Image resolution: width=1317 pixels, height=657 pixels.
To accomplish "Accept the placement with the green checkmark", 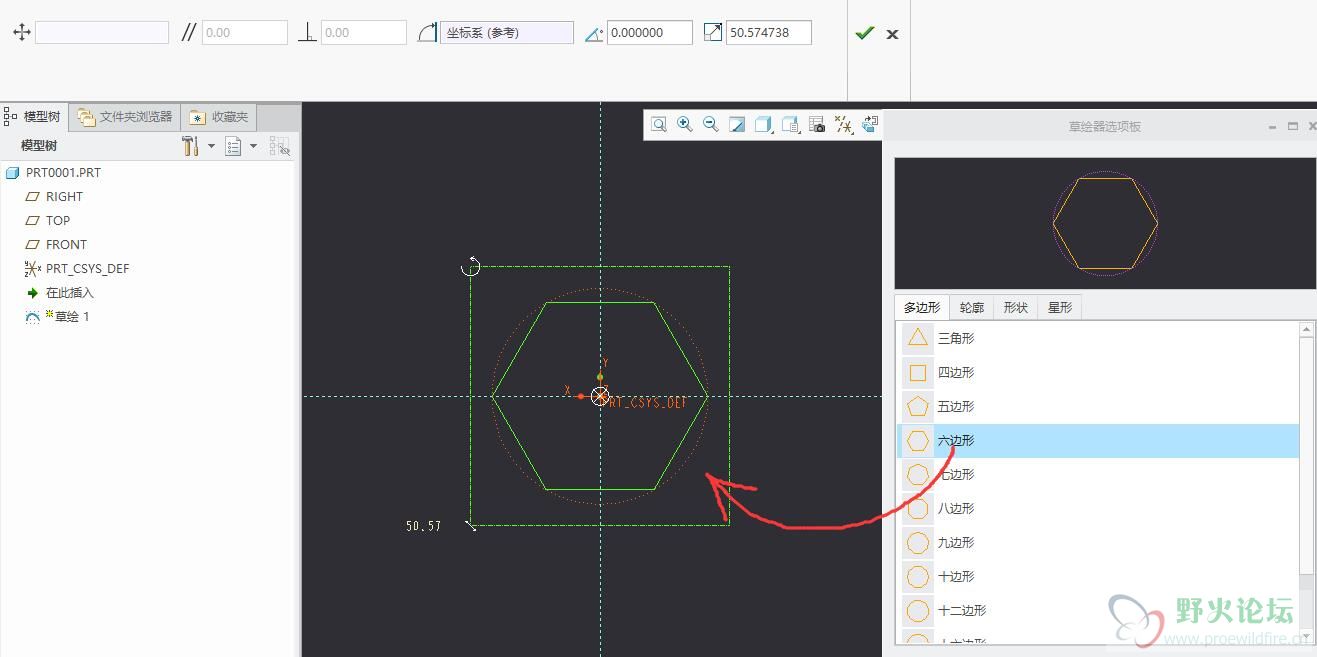I will (x=864, y=33).
